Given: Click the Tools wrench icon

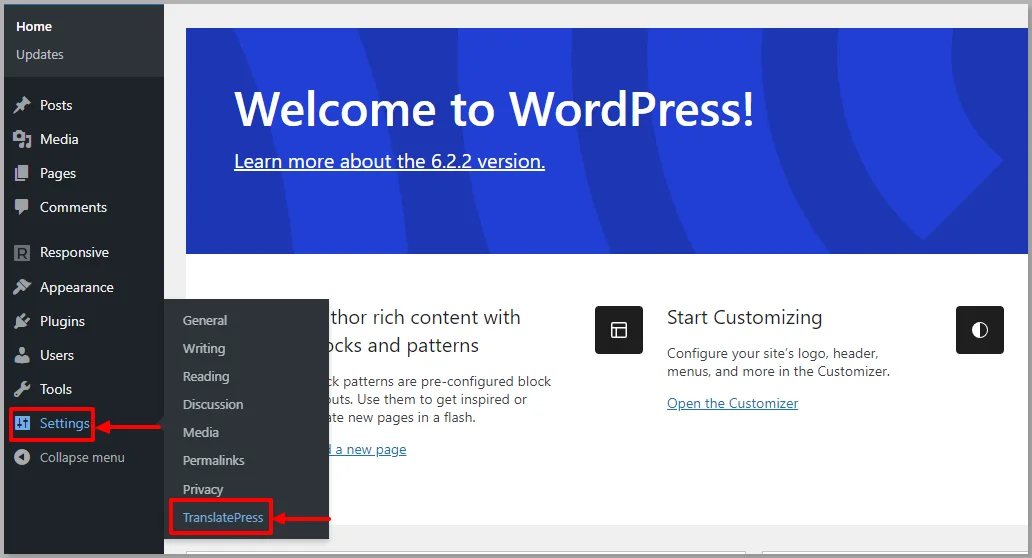Looking at the screenshot, I should [22, 389].
